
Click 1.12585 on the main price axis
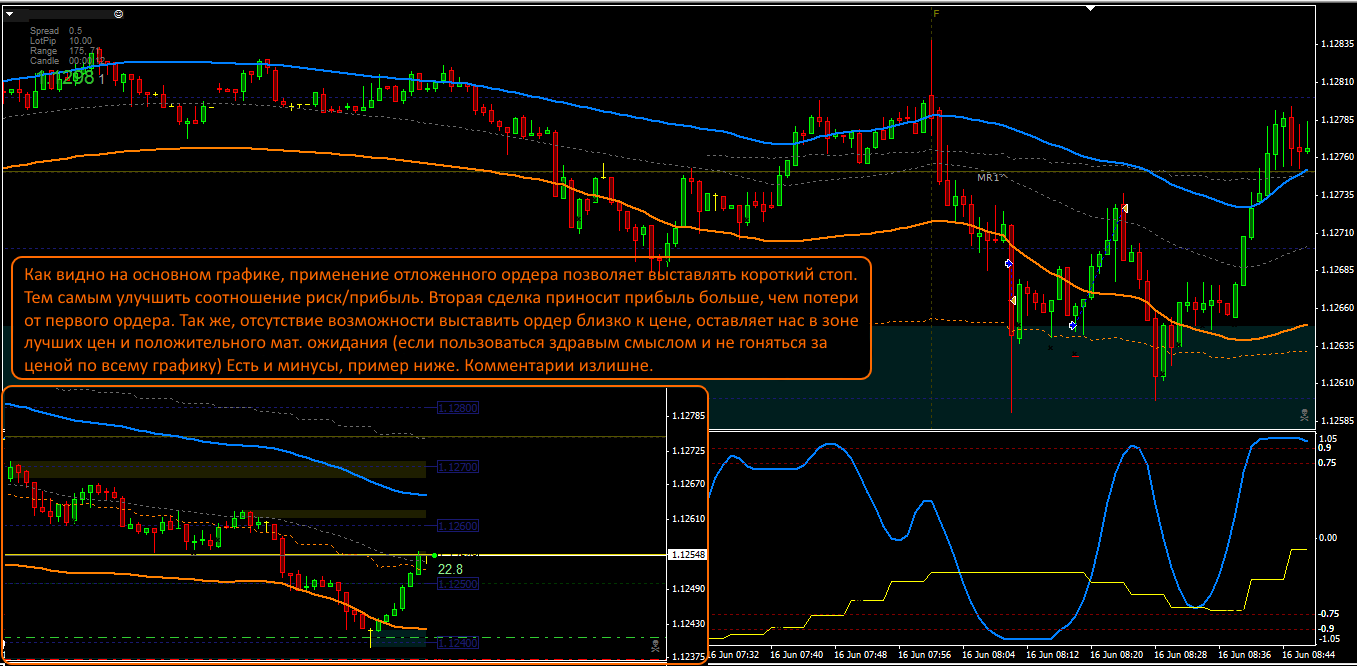(x=1337, y=421)
